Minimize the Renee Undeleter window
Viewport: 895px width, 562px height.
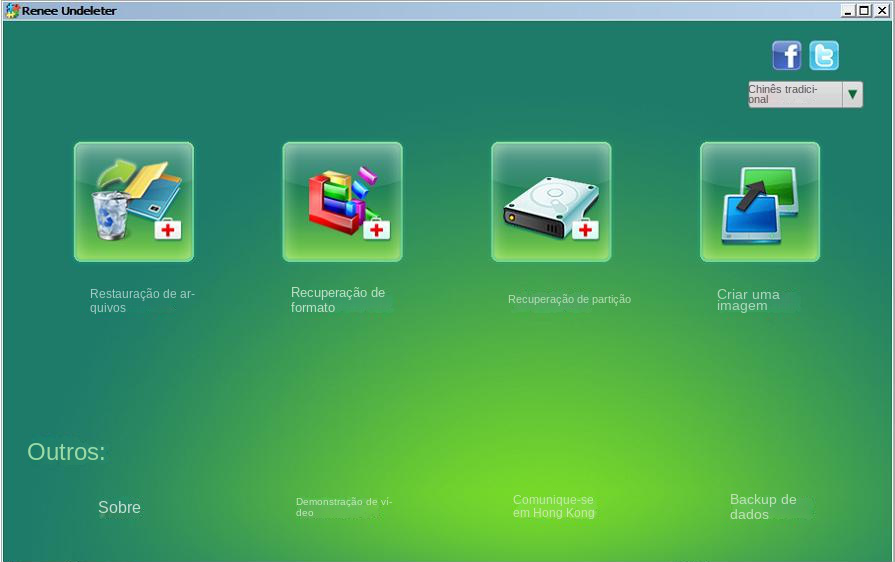(848, 10)
